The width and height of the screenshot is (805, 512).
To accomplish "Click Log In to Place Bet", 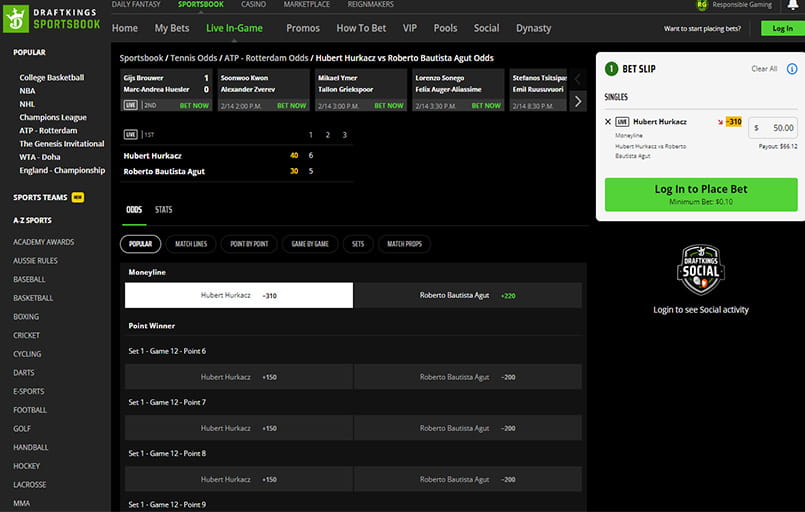I will tap(701, 194).
